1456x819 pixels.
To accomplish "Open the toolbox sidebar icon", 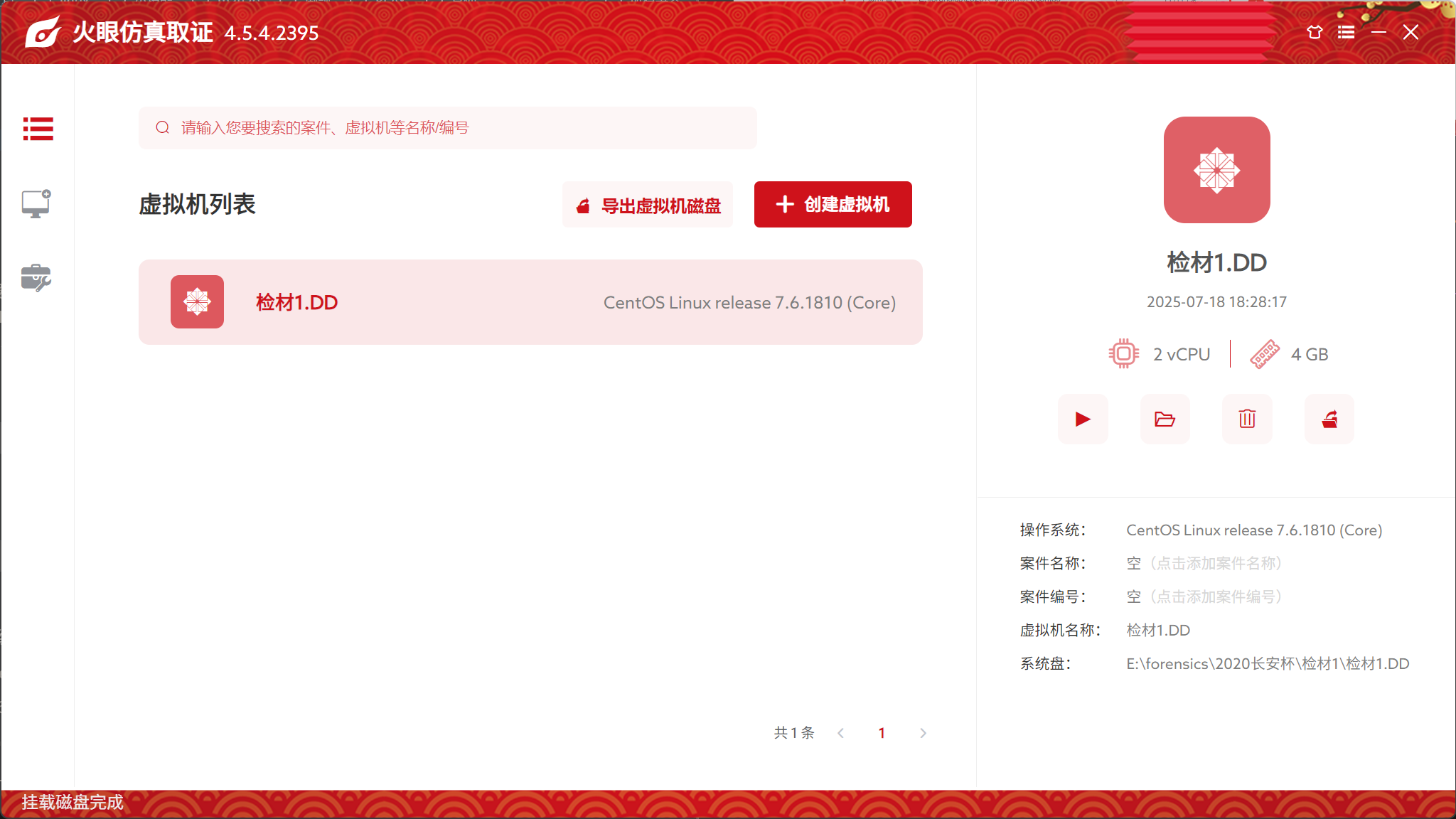I will (36, 278).
